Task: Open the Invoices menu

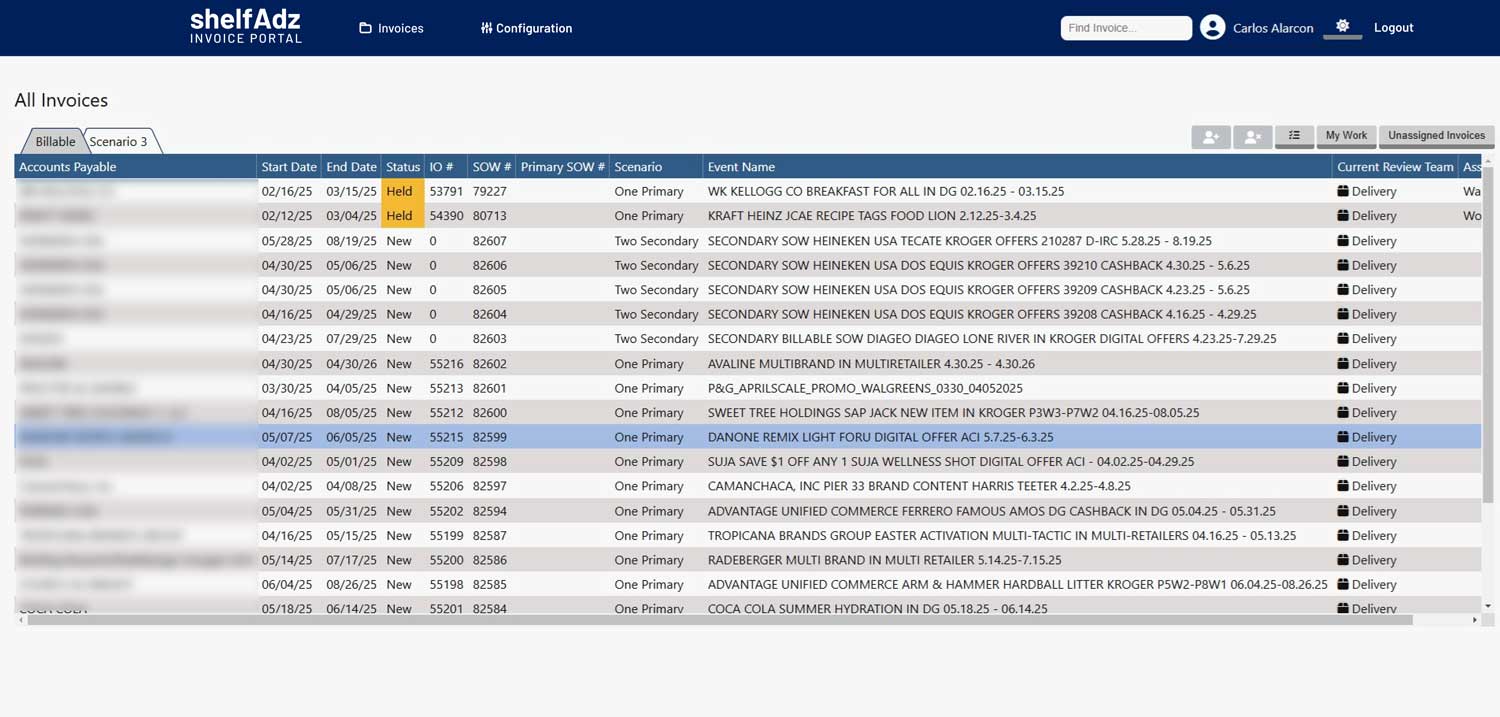Action: 391,28
